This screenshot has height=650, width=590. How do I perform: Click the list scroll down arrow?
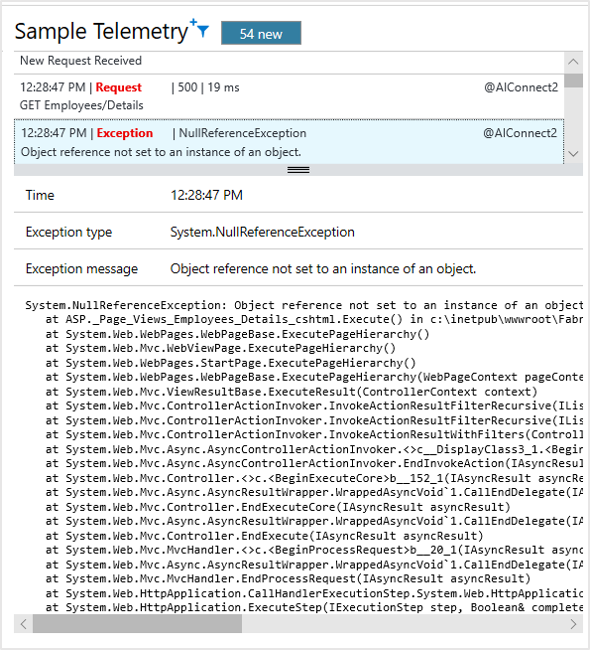click(573, 154)
